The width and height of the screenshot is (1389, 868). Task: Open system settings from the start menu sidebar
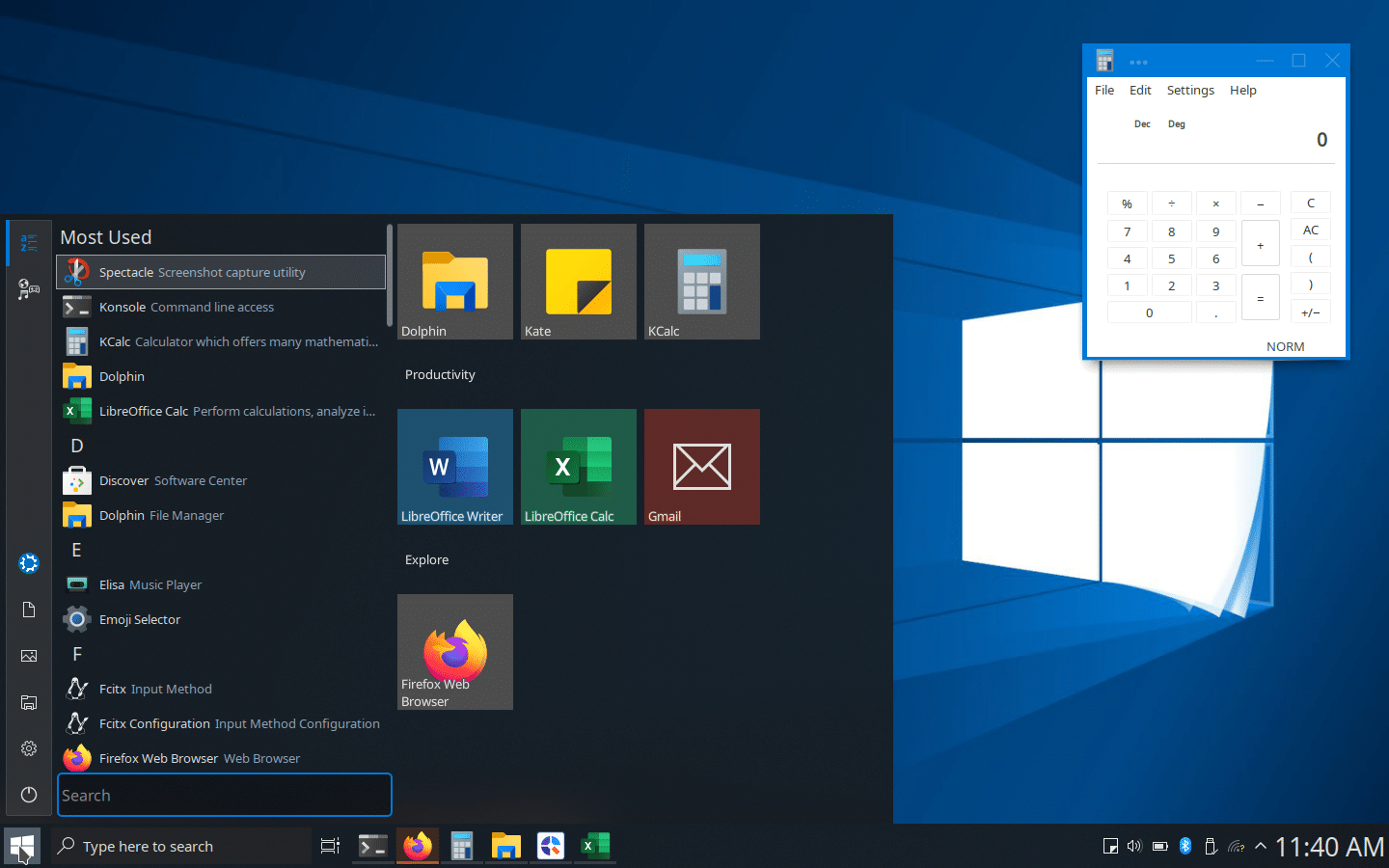pyautogui.click(x=29, y=748)
